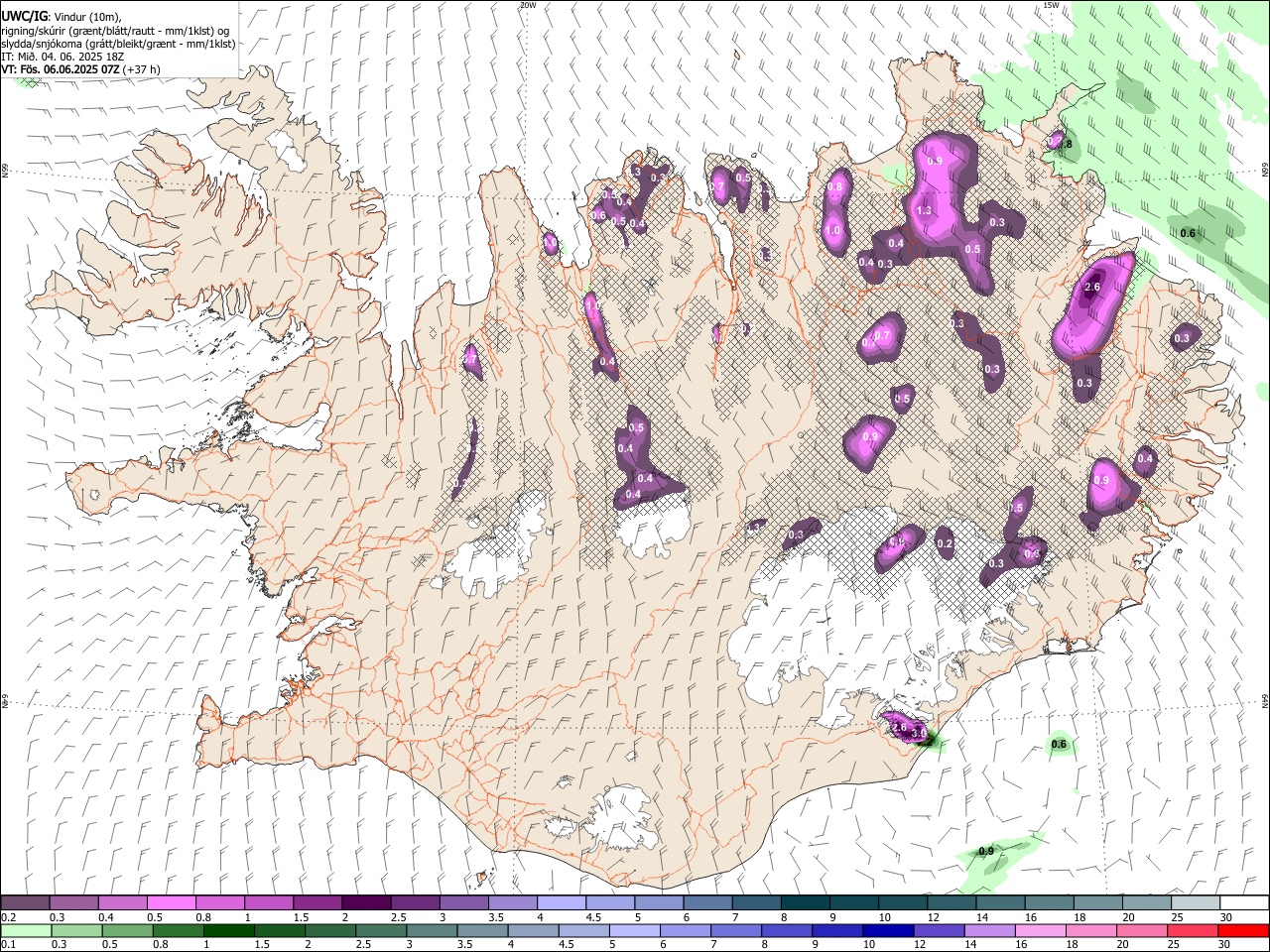The image size is (1270, 952).
Task: Pick the 5 light periwinkle swatch in lower legend
Action: tap(635, 931)
